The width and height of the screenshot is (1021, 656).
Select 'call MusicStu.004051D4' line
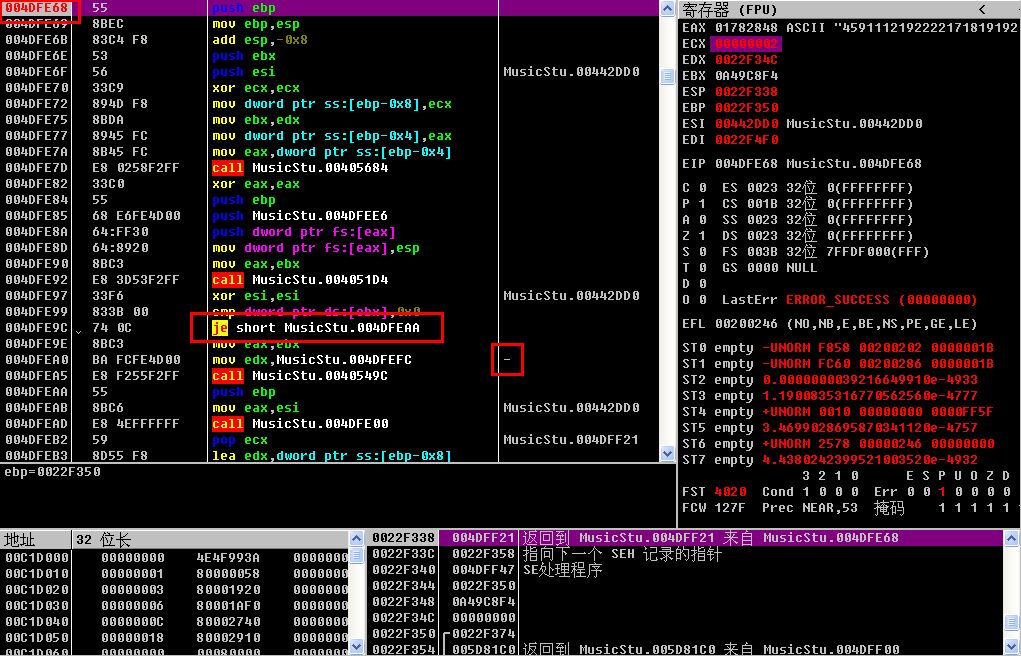(300, 280)
